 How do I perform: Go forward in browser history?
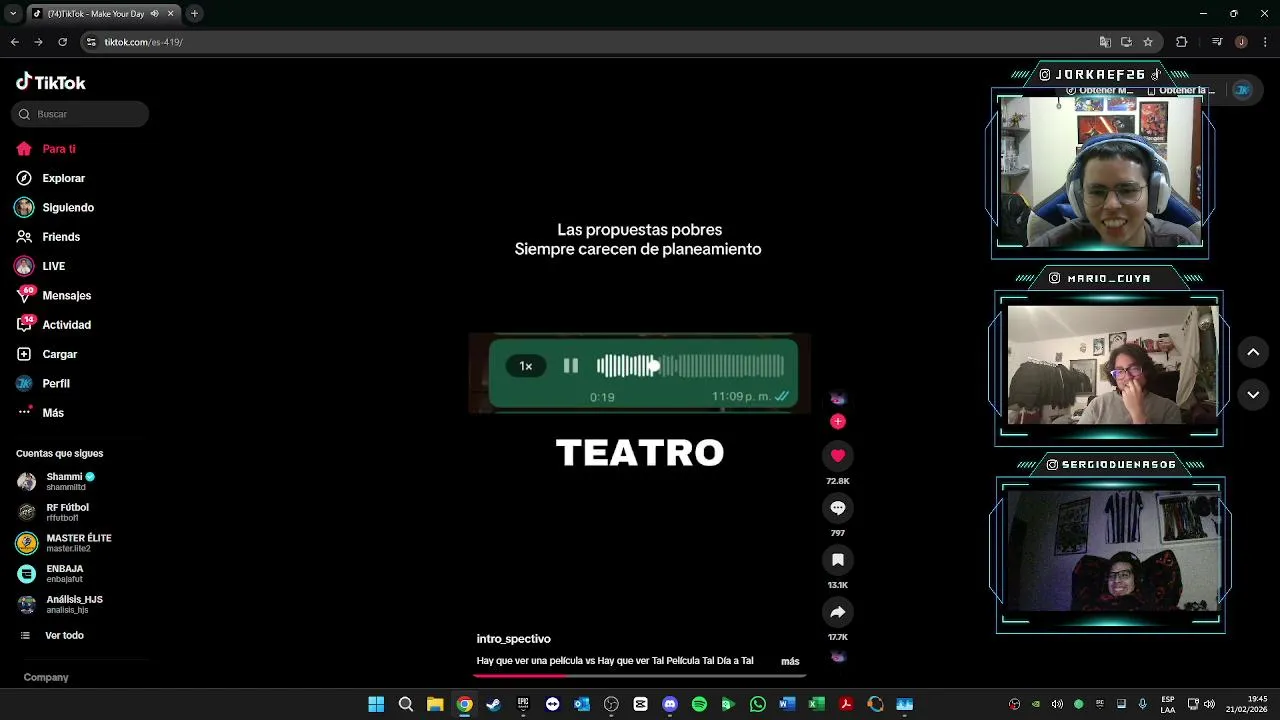click(38, 42)
